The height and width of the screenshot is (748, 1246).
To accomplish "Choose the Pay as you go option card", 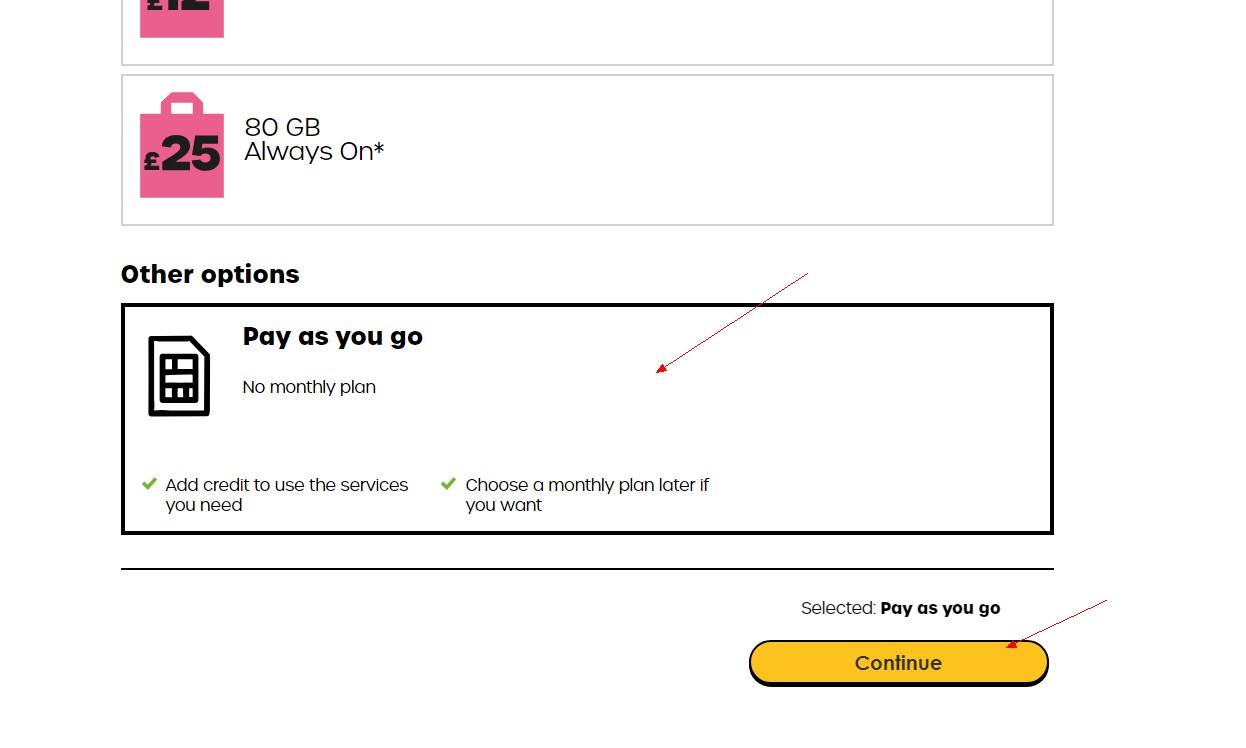I will [x=587, y=419].
